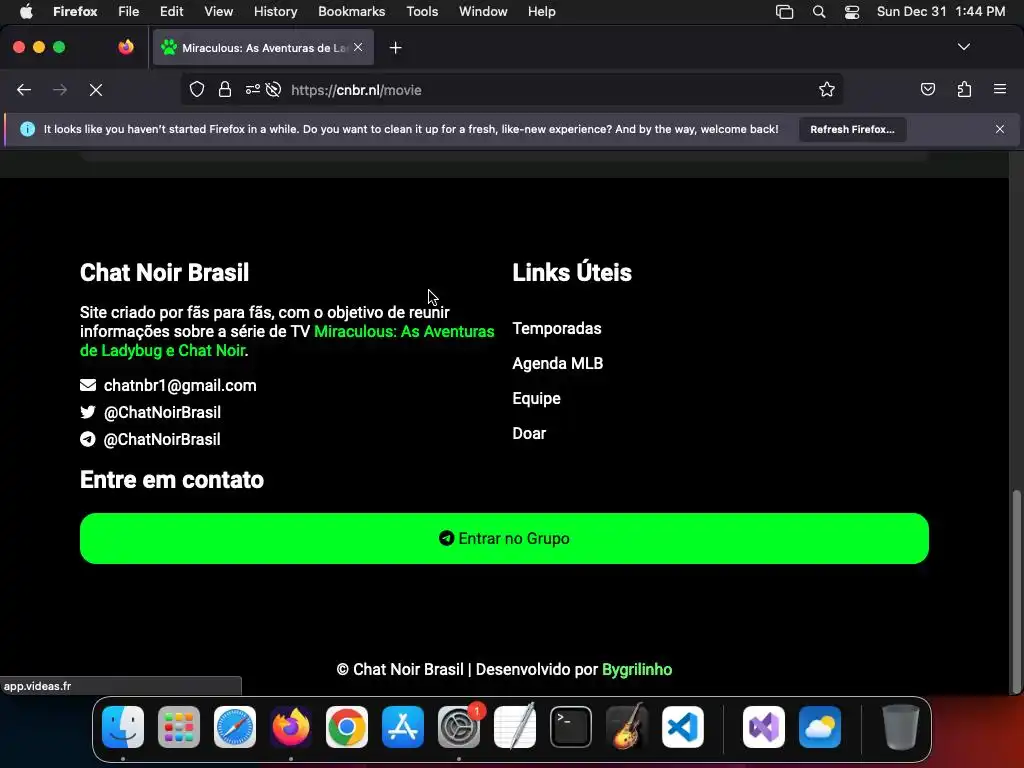This screenshot has width=1024, height=768.
Task: Open the Agenda MLB link
Action: tap(557, 363)
